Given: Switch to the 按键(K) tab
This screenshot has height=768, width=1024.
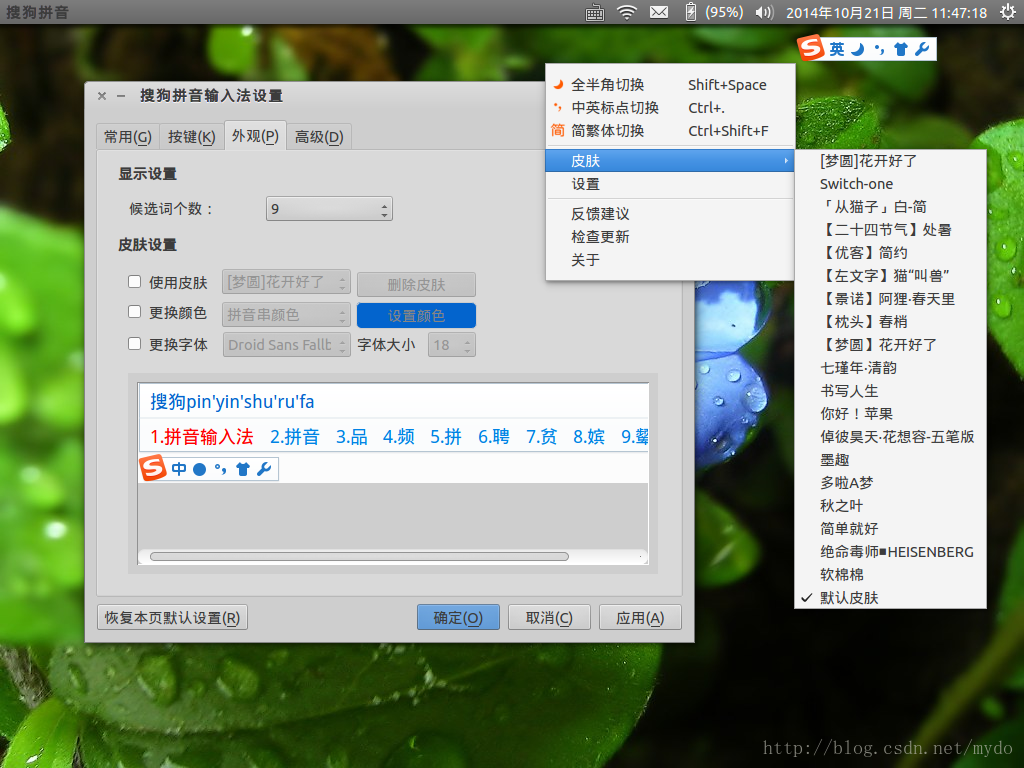Looking at the screenshot, I should 191,136.
